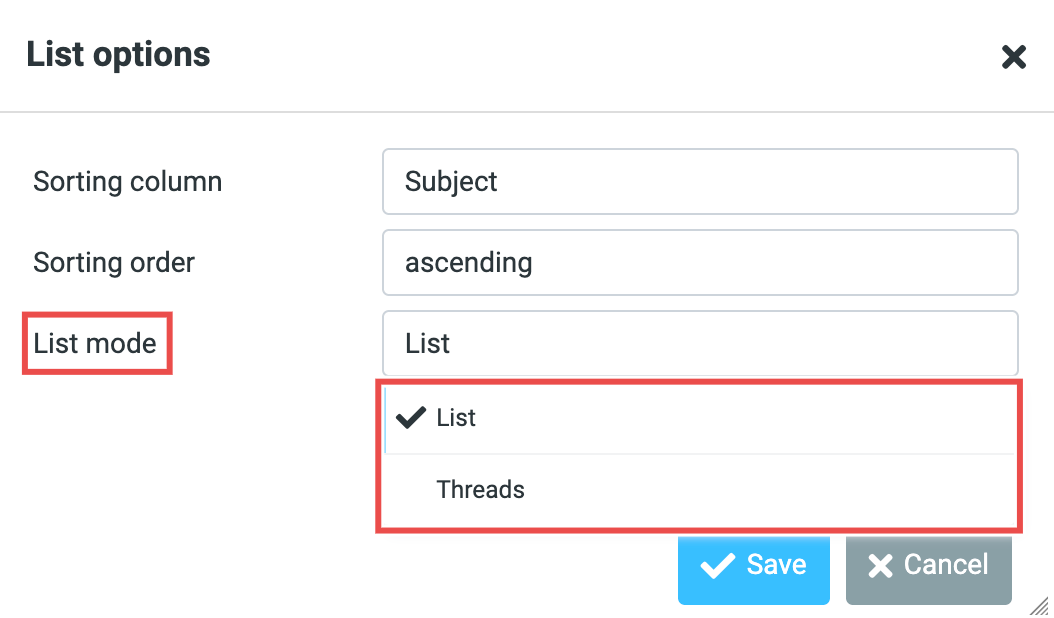Click the ascending value in Sorting order
This screenshot has height=618, width=1054.
(x=468, y=263)
